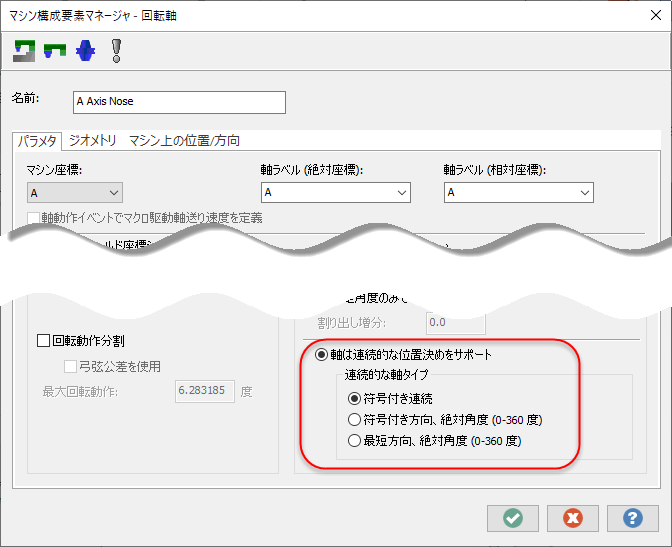Click the exclamation mark toolbar icon
The width and height of the screenshot is (672, 547).
(116, 51)
